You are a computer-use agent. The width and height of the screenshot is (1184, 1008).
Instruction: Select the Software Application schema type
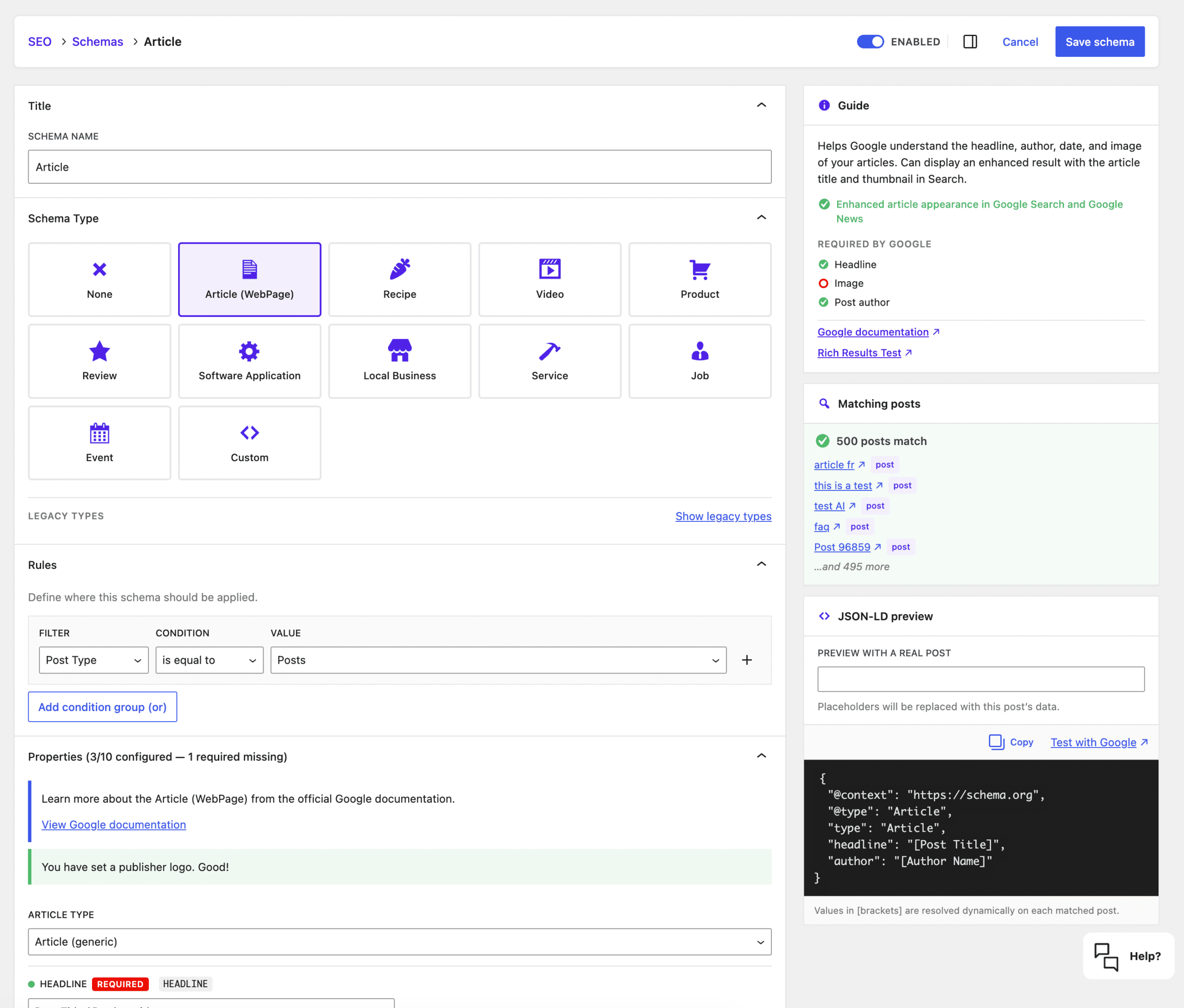(x=250, y=361)
